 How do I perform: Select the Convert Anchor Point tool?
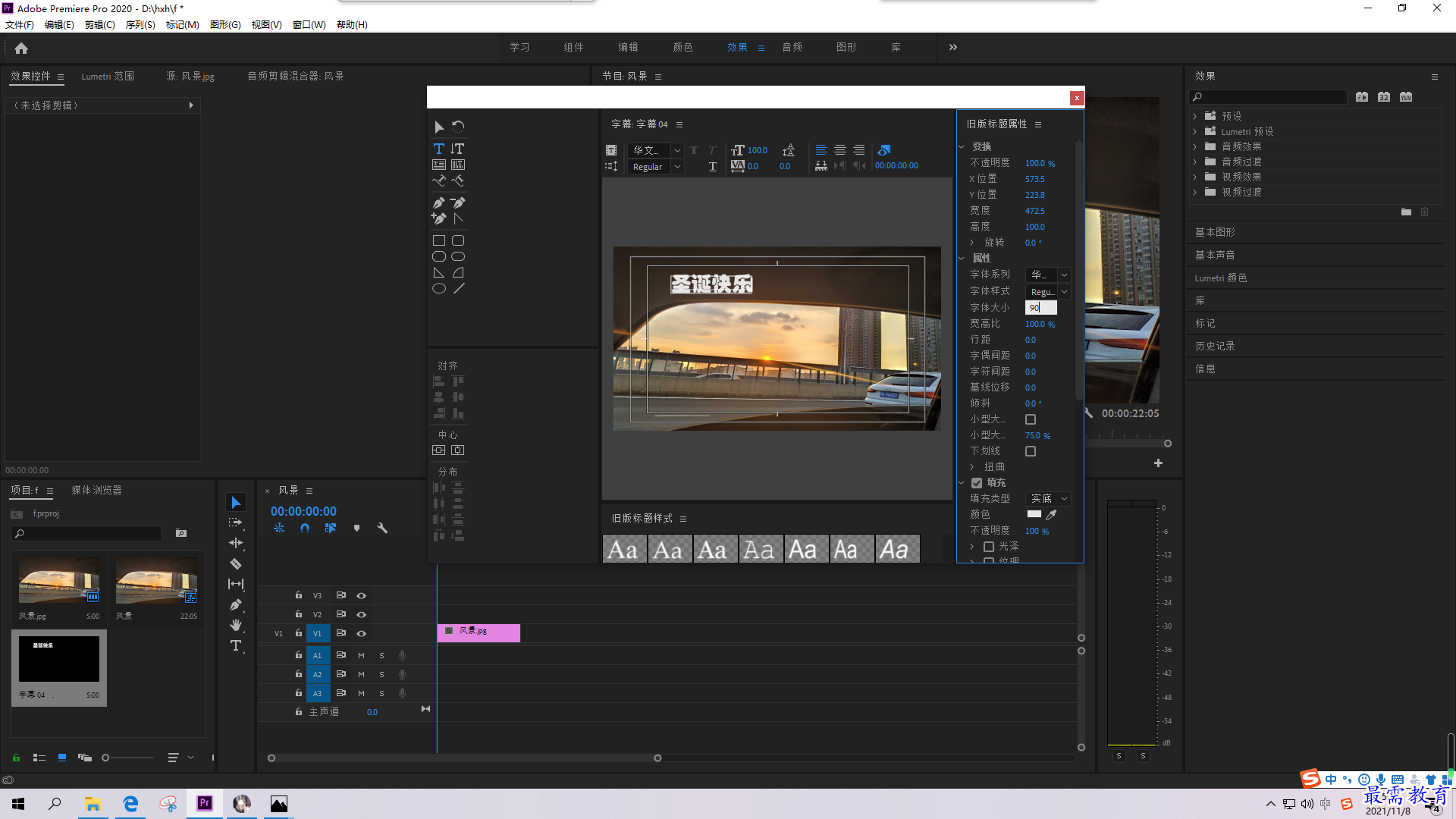[x=457, y=218]
